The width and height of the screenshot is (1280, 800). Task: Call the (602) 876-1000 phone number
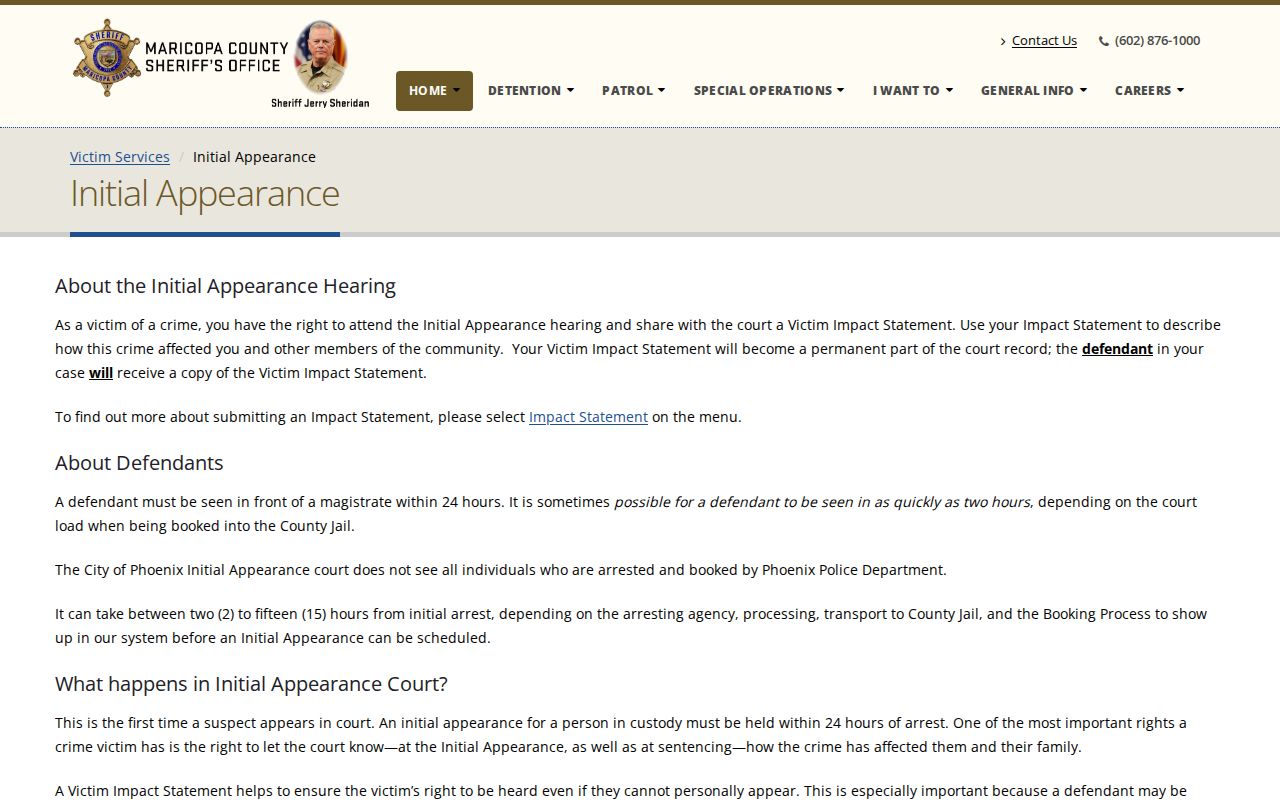pyautogui.click(x=1157, y=41)
